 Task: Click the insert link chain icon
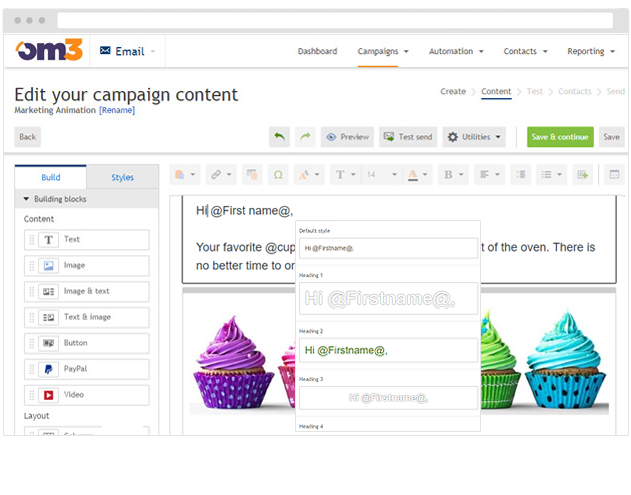216,174
